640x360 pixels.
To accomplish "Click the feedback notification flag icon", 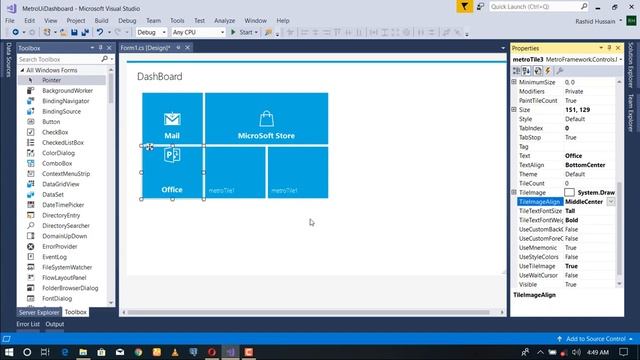I will point(464,7).
